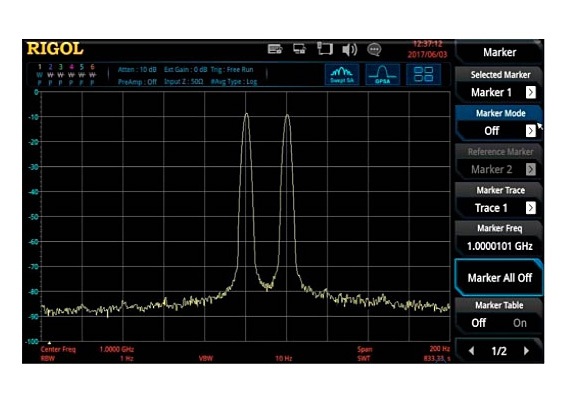Click the Marker All Off button
The width and height of the screenshot is (565, 403).
499,278
